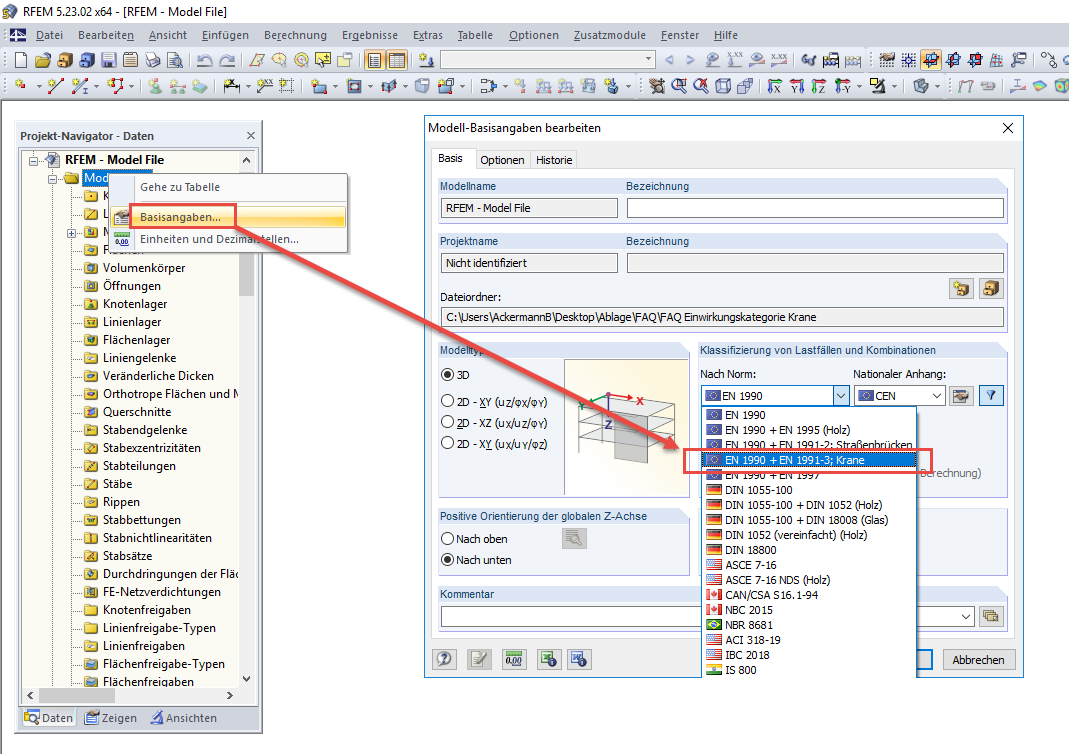Open the Zusatzmodule menu
This screenshot has width=1069, height=754.
pyautogui.click(x=609, y=35)
